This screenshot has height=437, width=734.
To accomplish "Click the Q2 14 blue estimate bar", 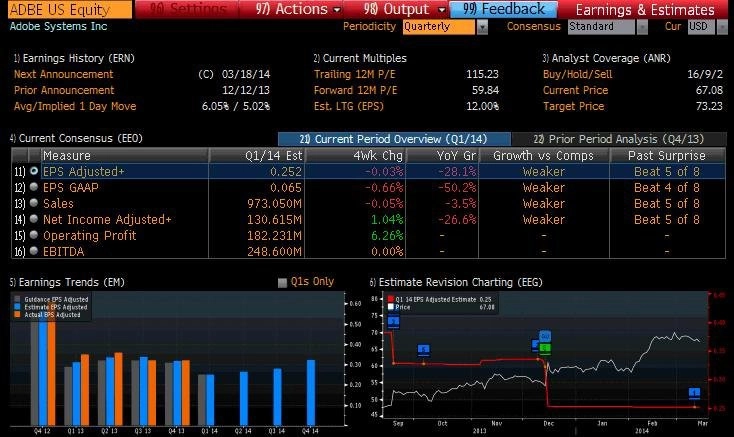I will point(244,398).
